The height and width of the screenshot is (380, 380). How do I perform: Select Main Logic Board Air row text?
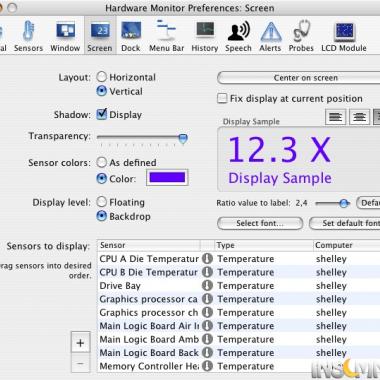[x=149, y=326]
